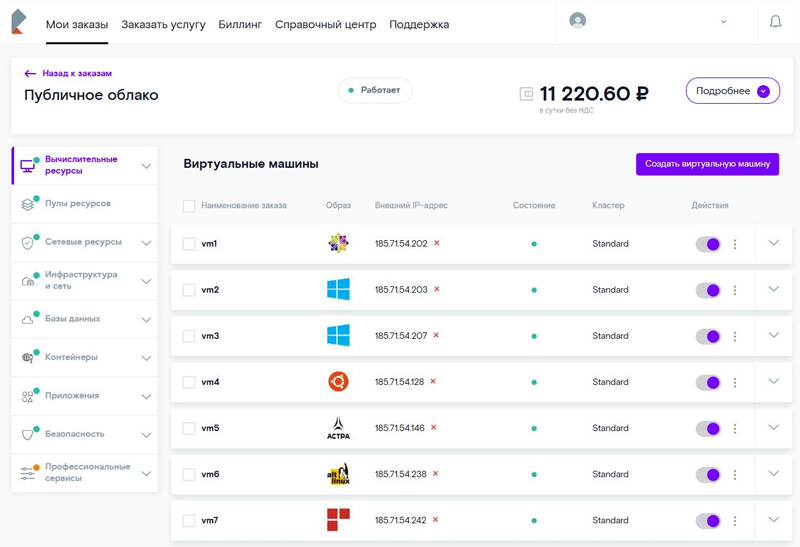Click the vm7 red squares image icon

point(338,519)
